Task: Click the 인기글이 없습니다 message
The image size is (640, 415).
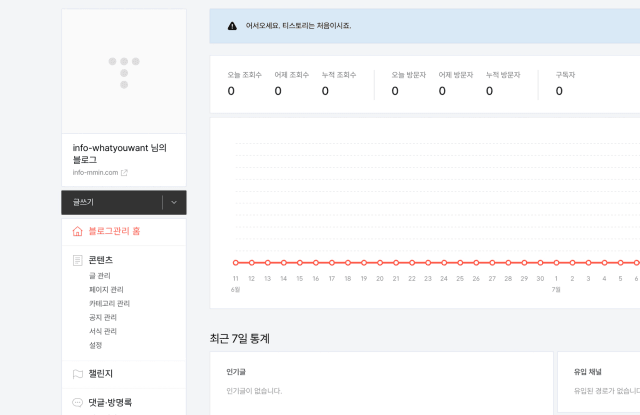Action: click(x=254, y=391)
